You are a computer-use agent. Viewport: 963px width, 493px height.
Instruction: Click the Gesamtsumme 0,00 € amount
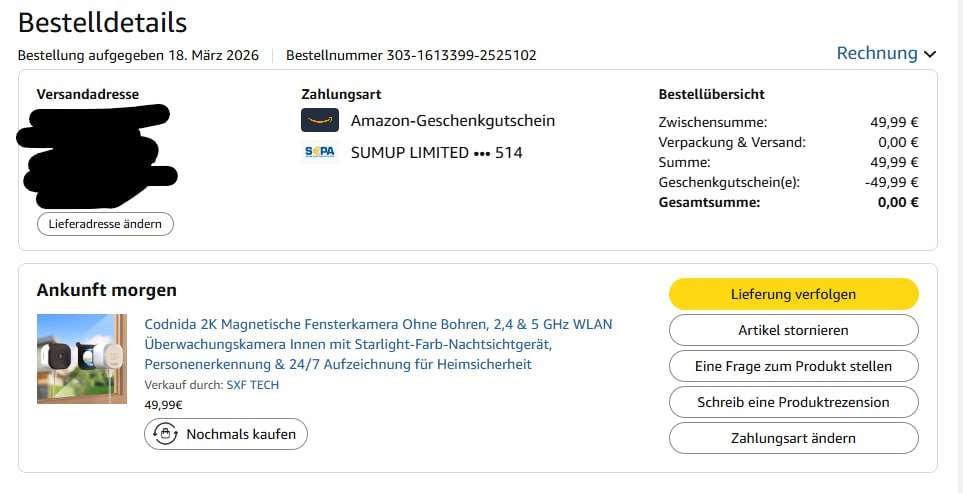click(x=898, y=203)
